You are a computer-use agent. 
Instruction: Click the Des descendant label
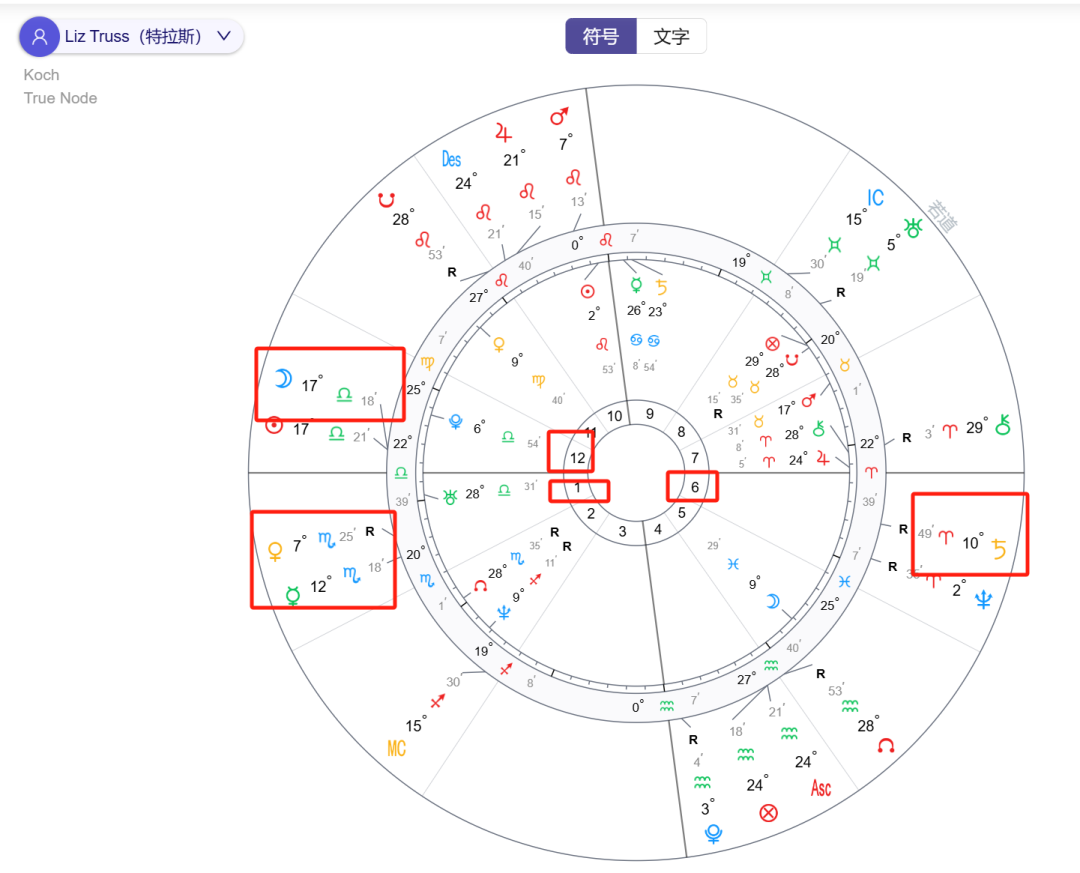coord(451,160)
